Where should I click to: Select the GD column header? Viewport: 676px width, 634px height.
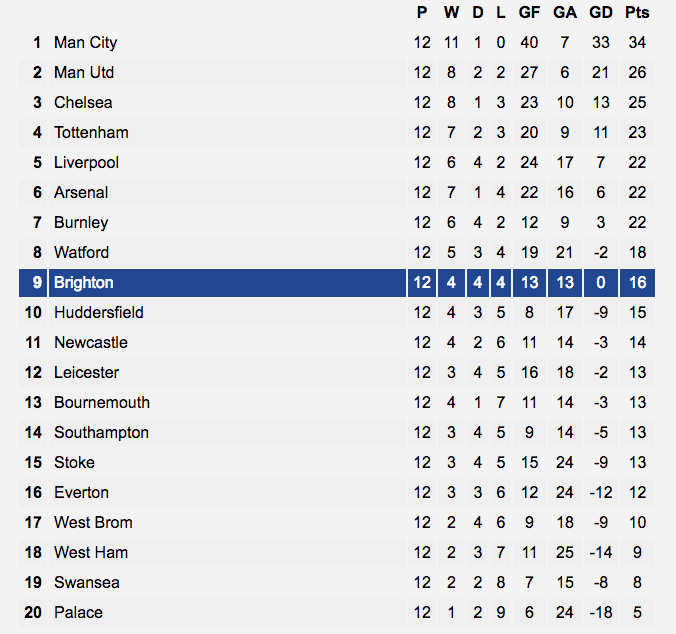[601, 12]
